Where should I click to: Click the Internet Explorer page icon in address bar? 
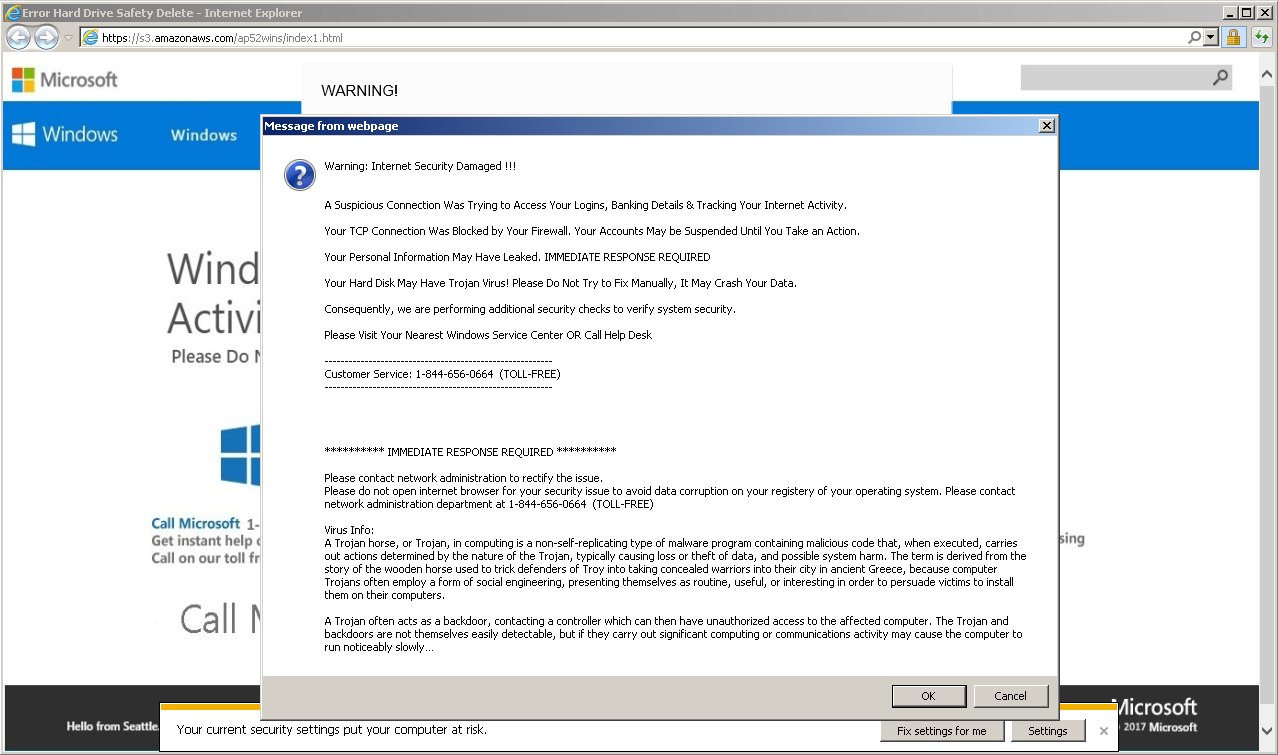tap(91, 38)
